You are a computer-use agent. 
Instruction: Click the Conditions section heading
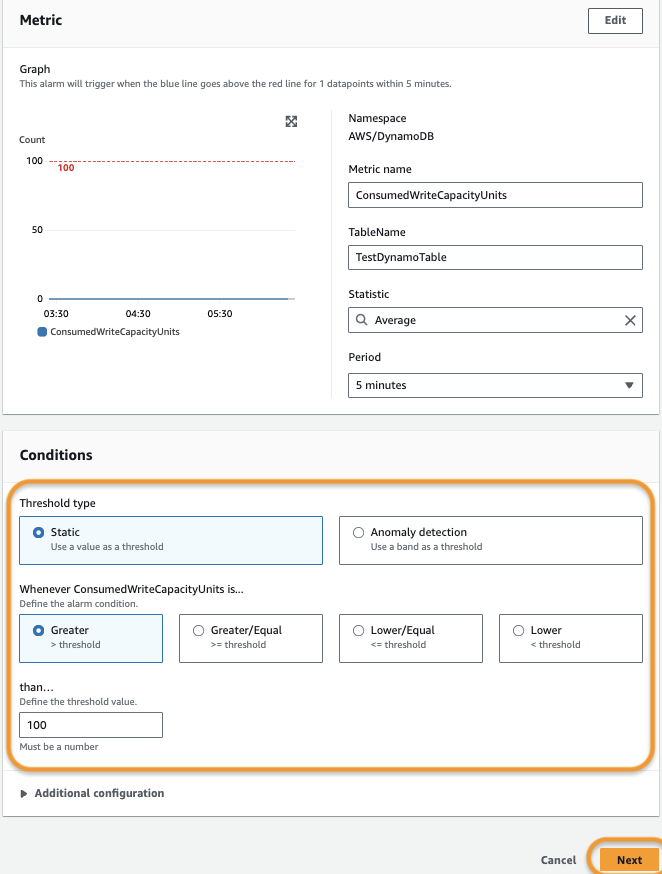pyautogui.click(x=56, y=455)
